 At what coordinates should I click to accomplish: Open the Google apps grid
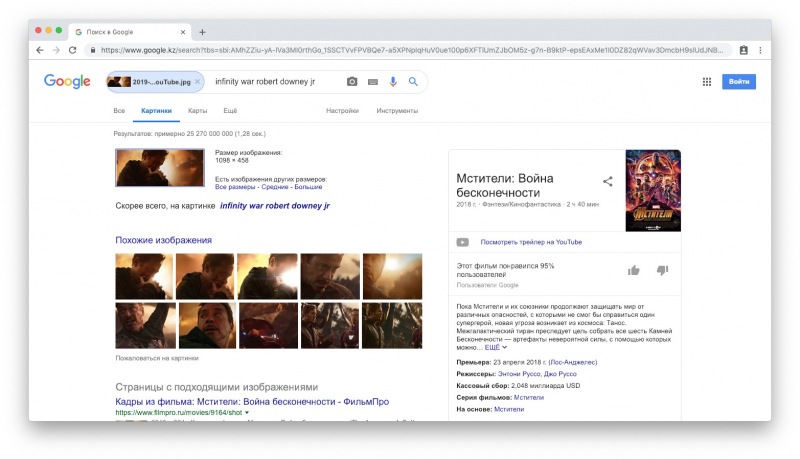click(707, 82)
